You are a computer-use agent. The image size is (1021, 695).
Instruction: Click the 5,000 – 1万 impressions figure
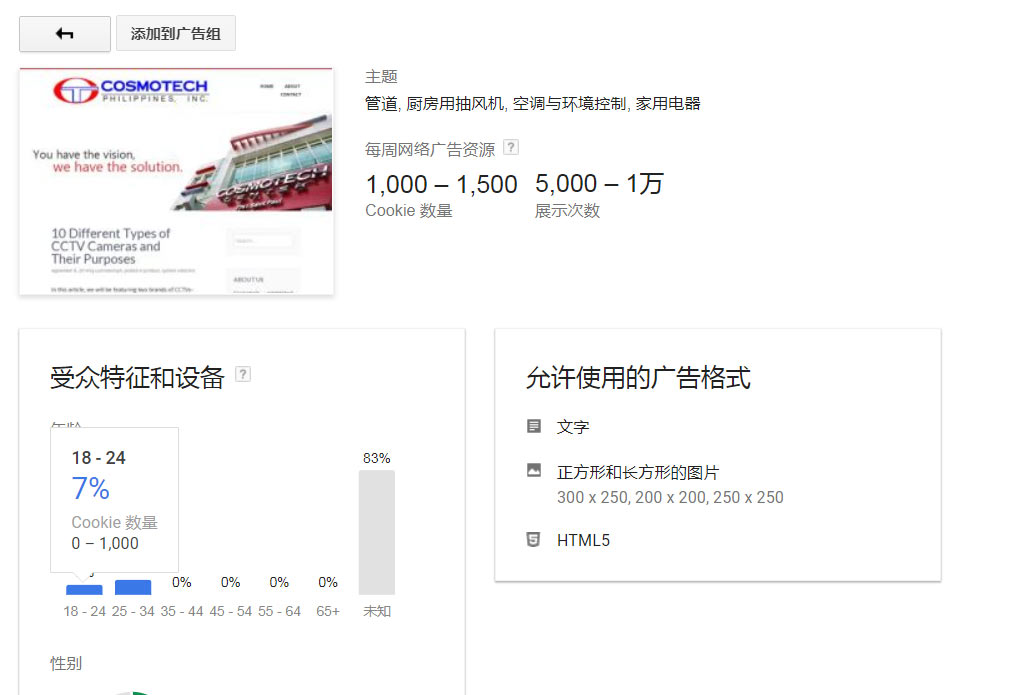(x=599, y=185)
